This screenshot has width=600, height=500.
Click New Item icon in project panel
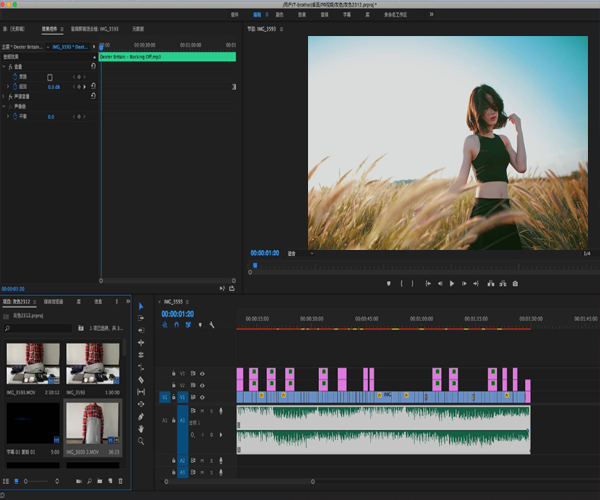coord(110,481)
